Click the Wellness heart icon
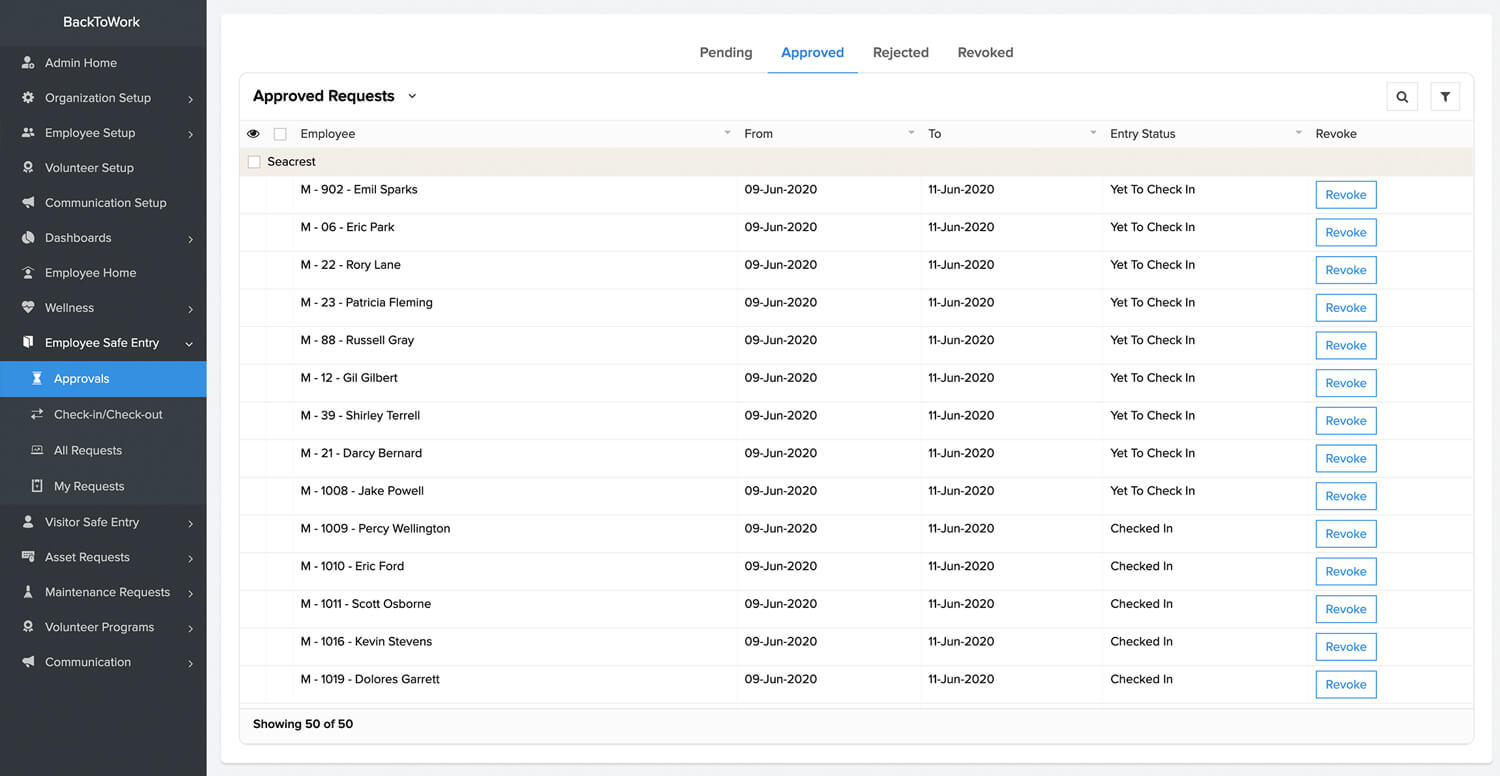Viewport: 1500px width, 776px height. point(28,308)
